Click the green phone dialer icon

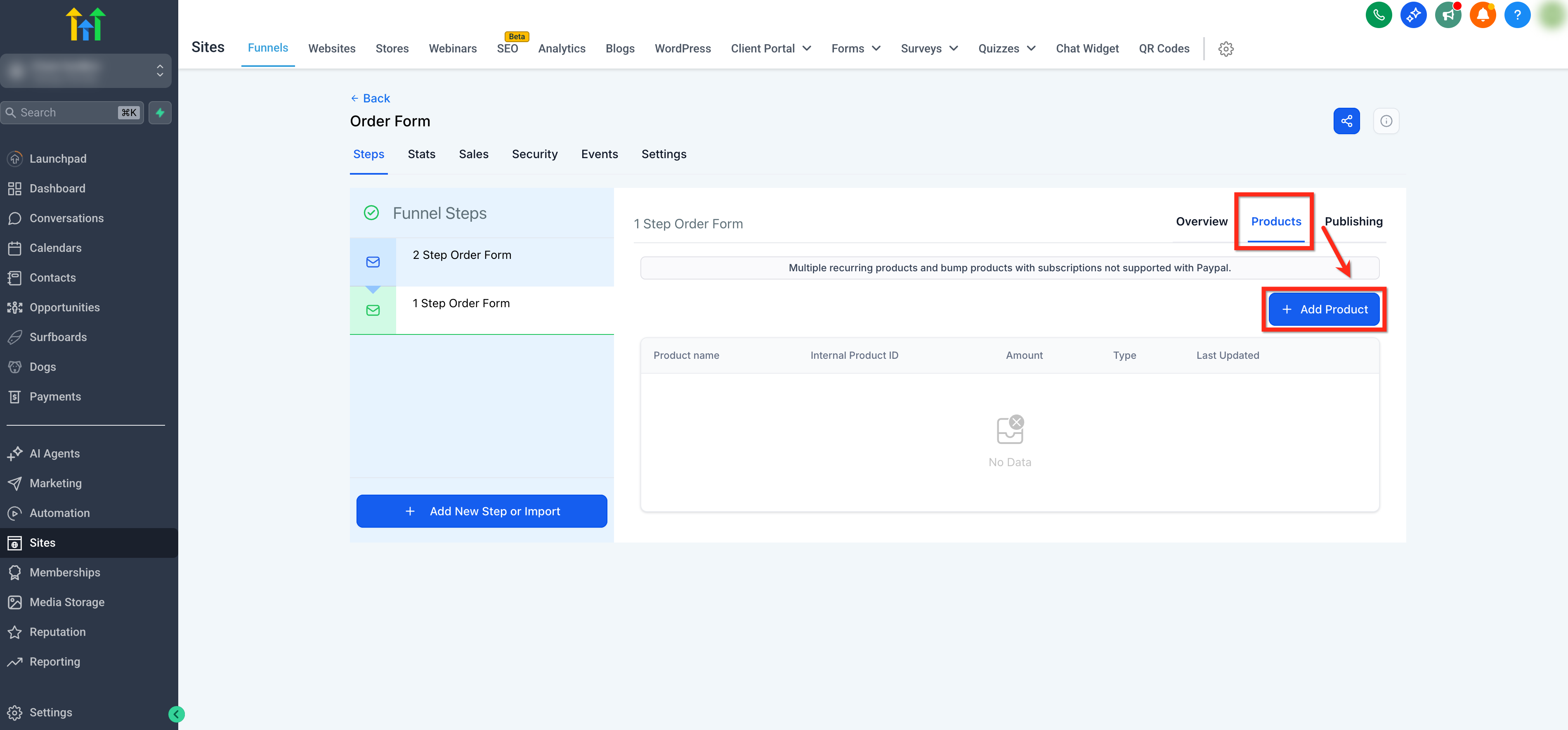click(1378, 14)
